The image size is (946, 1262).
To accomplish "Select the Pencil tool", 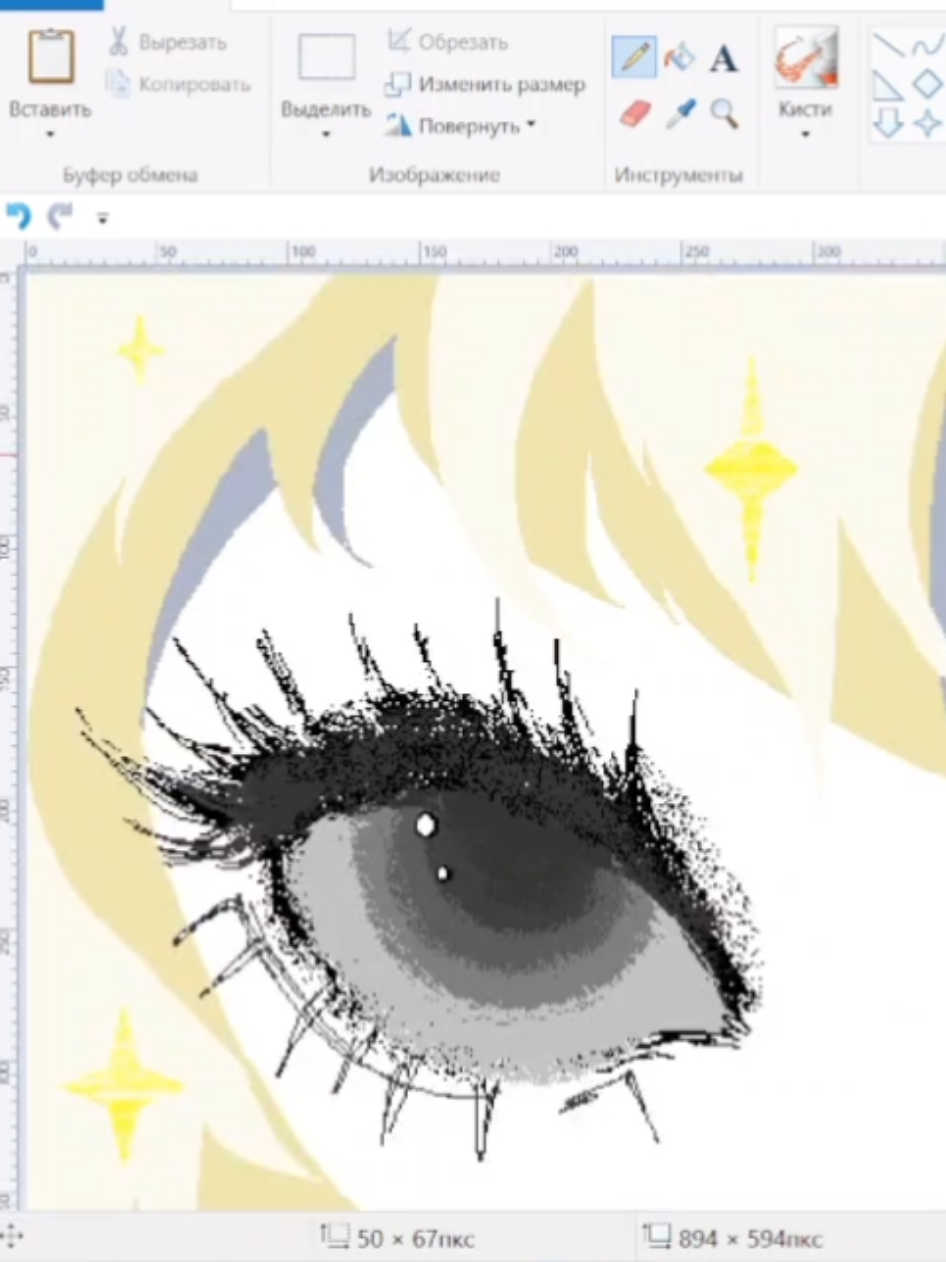I will (x=634, y=57).
